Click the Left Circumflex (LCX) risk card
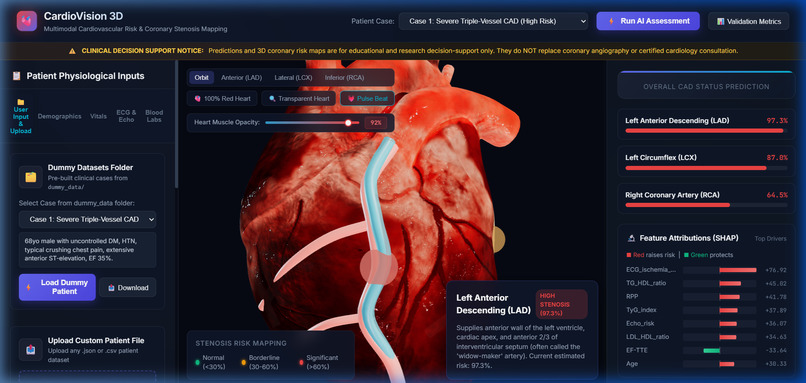This screenshot has width=806, height=383. [x=706, y=162]
